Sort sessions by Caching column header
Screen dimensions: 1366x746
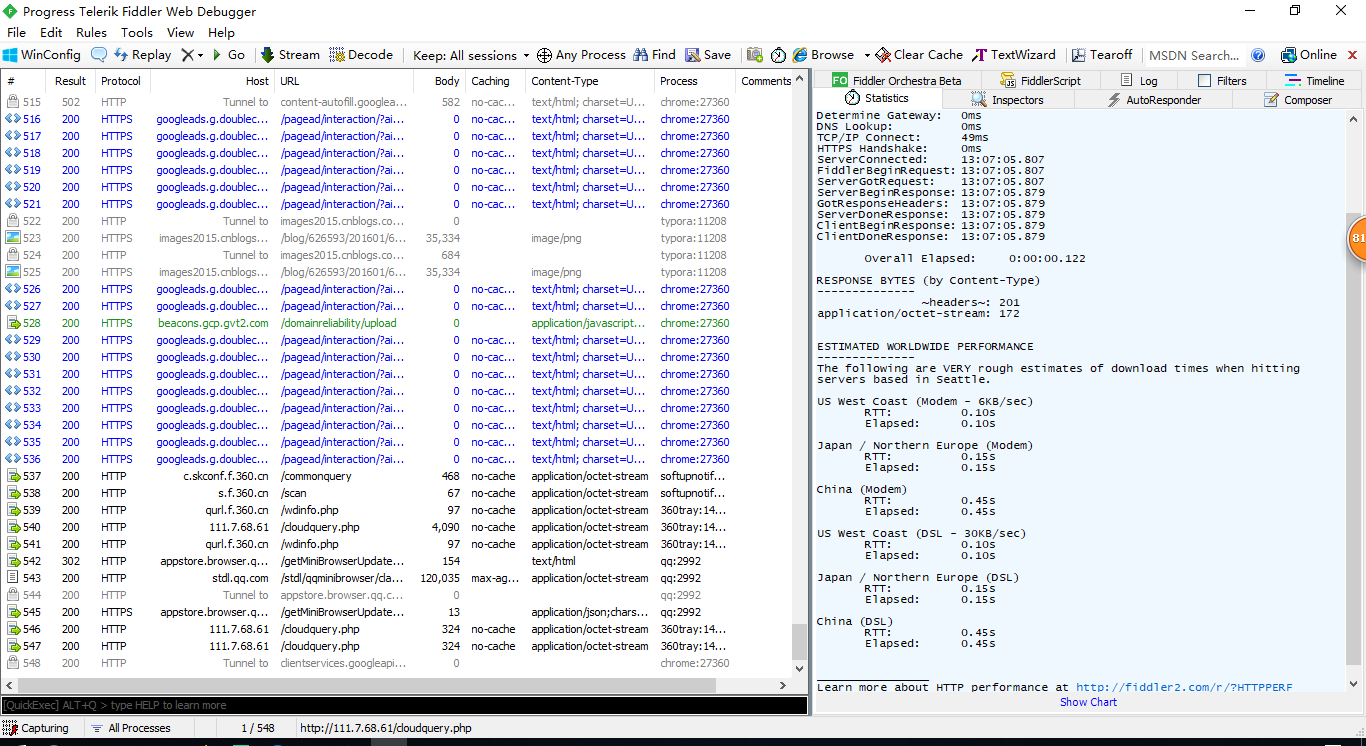point(495,81)
